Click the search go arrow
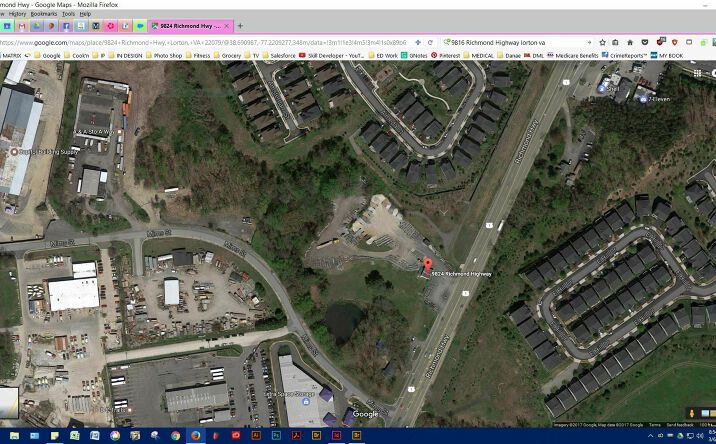 tap(589, 42)
